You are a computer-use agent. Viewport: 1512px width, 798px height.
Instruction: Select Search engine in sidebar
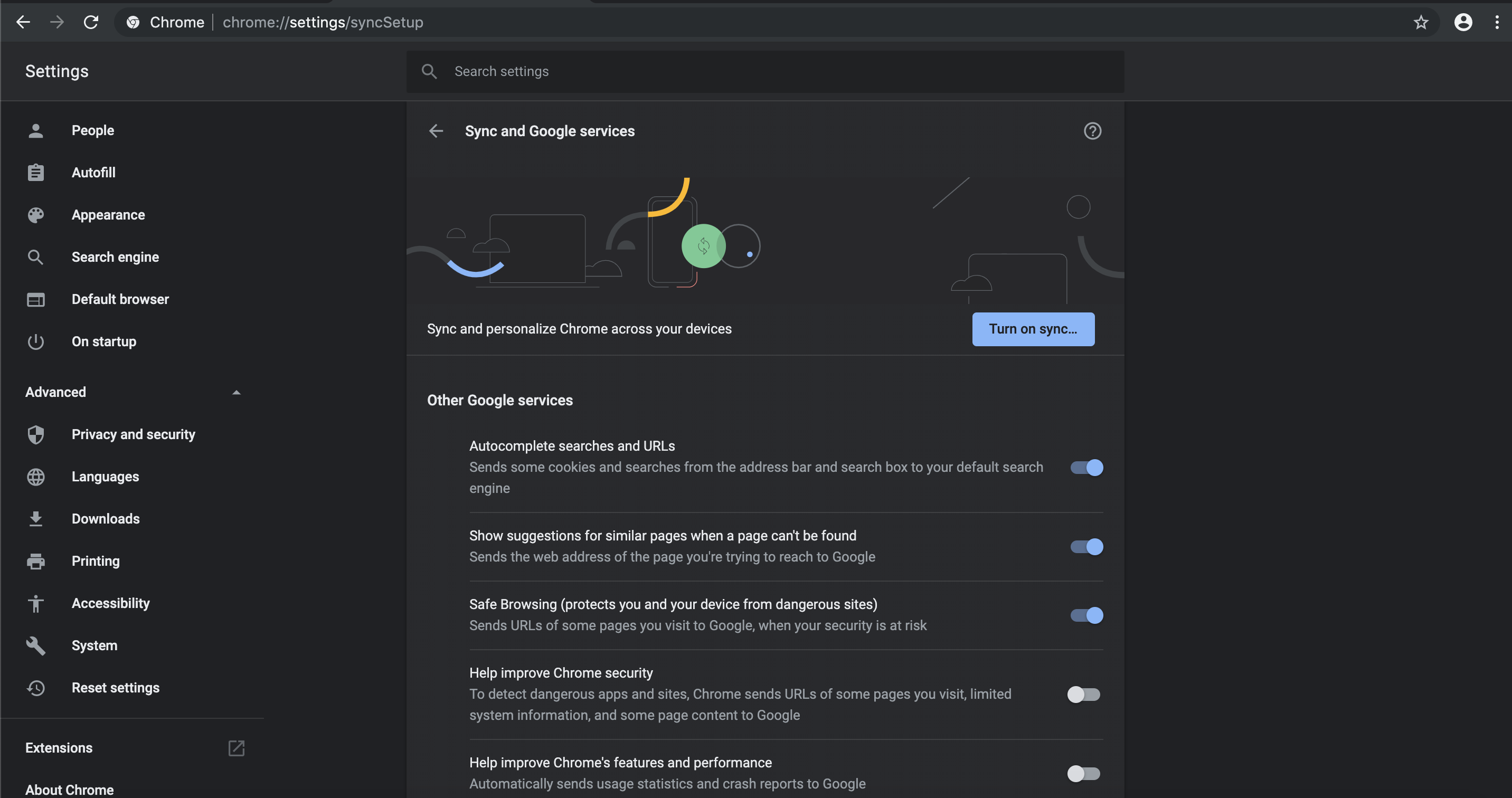click(115, 257)
